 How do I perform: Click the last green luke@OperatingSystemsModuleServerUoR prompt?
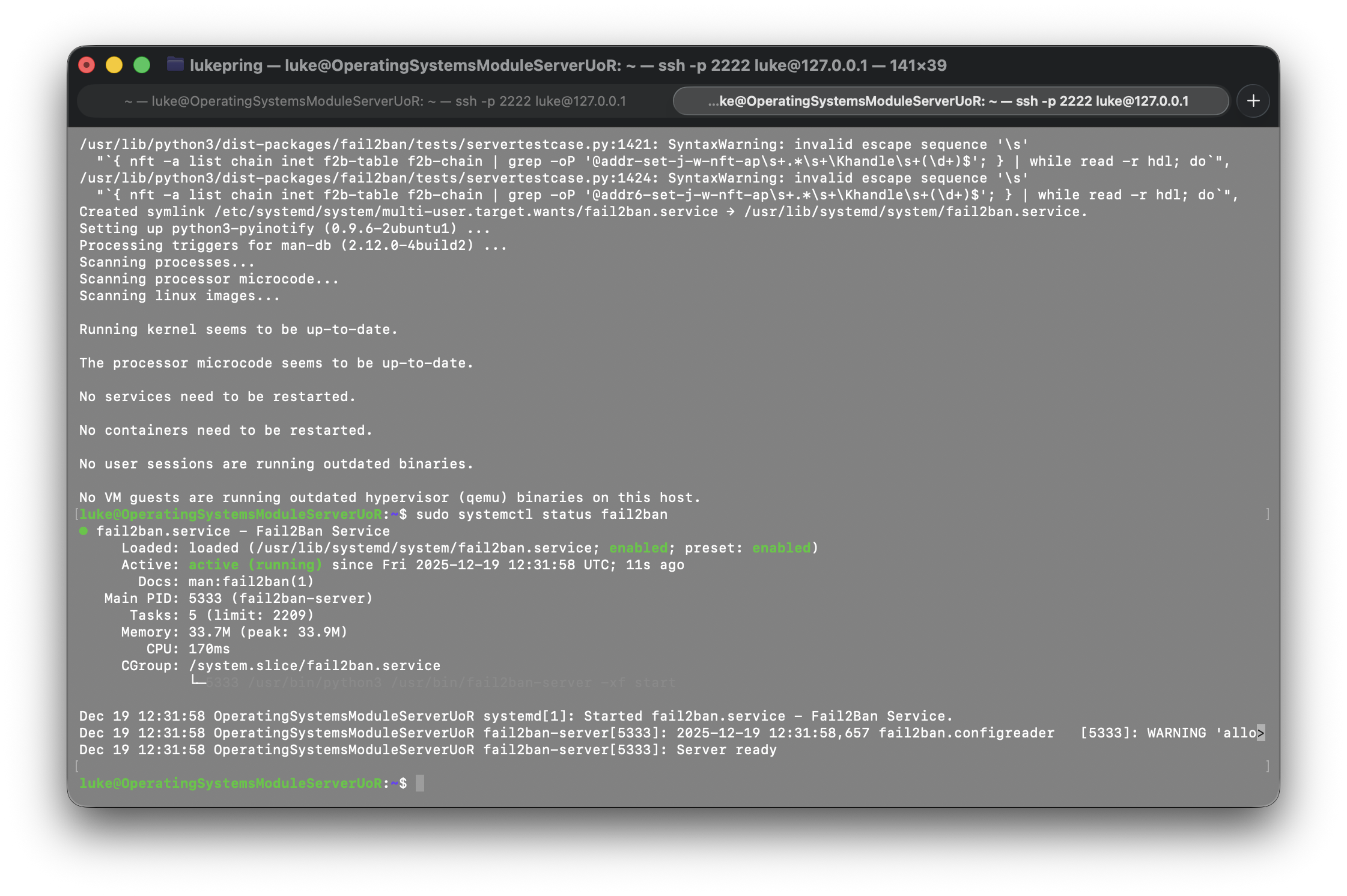click(231, 783)
